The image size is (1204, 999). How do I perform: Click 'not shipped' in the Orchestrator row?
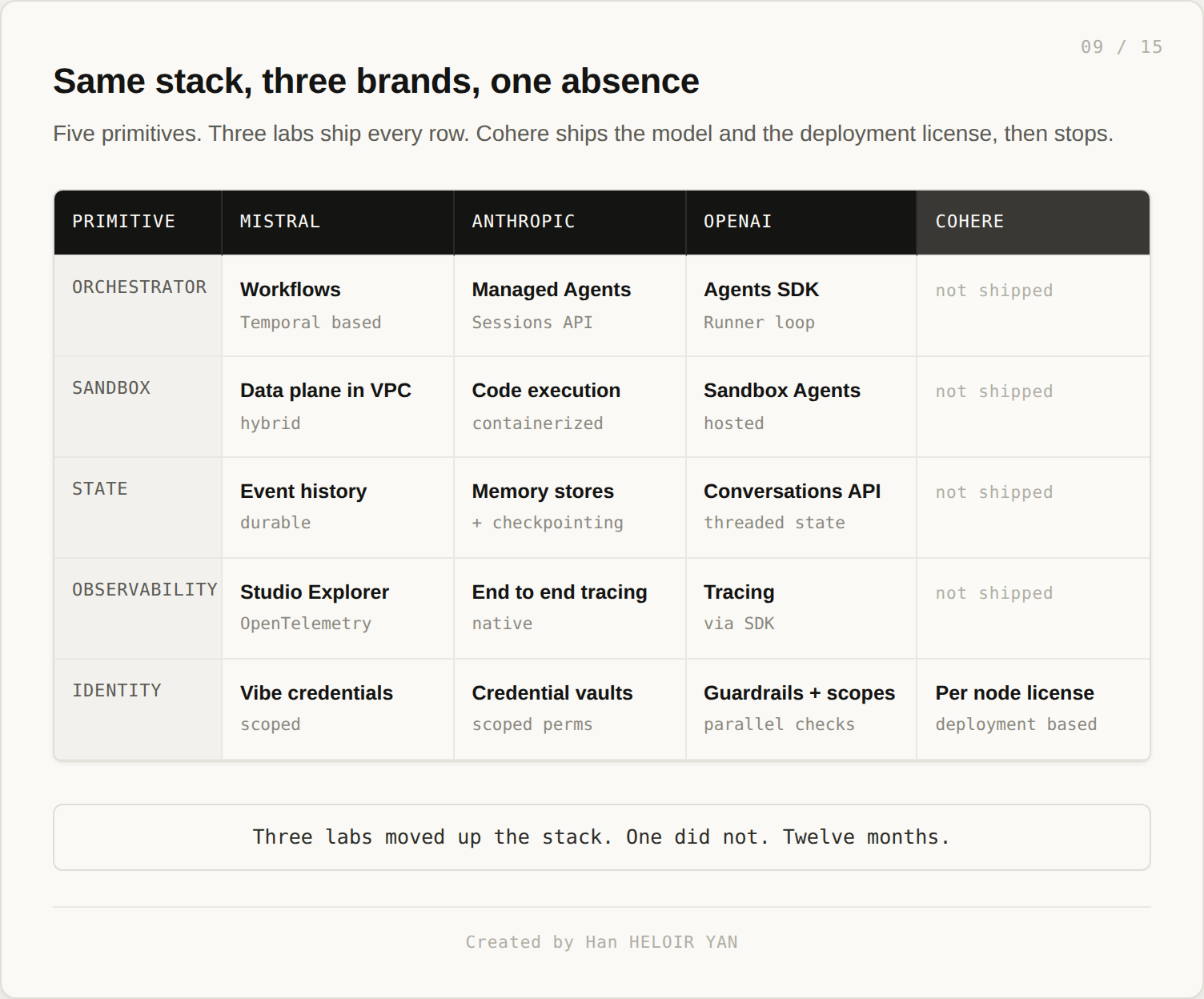[994, 291]
